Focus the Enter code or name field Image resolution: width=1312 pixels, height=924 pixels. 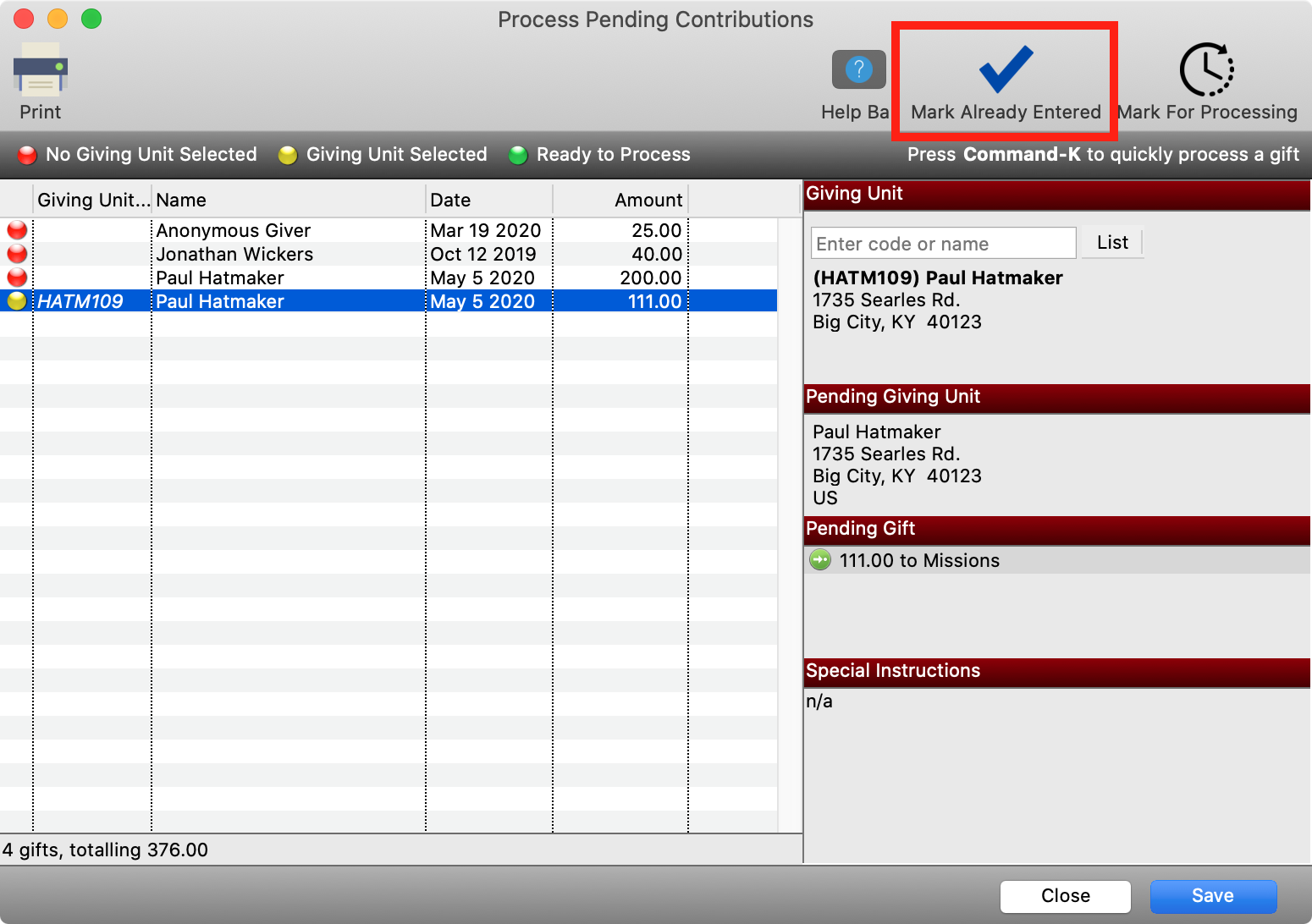(943, 244)
